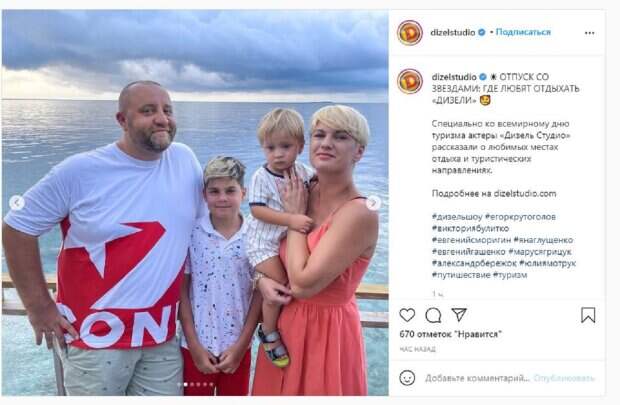The image size is (620, 405).
Task: View the 670 likes count
Action: (x=450, y=334)
